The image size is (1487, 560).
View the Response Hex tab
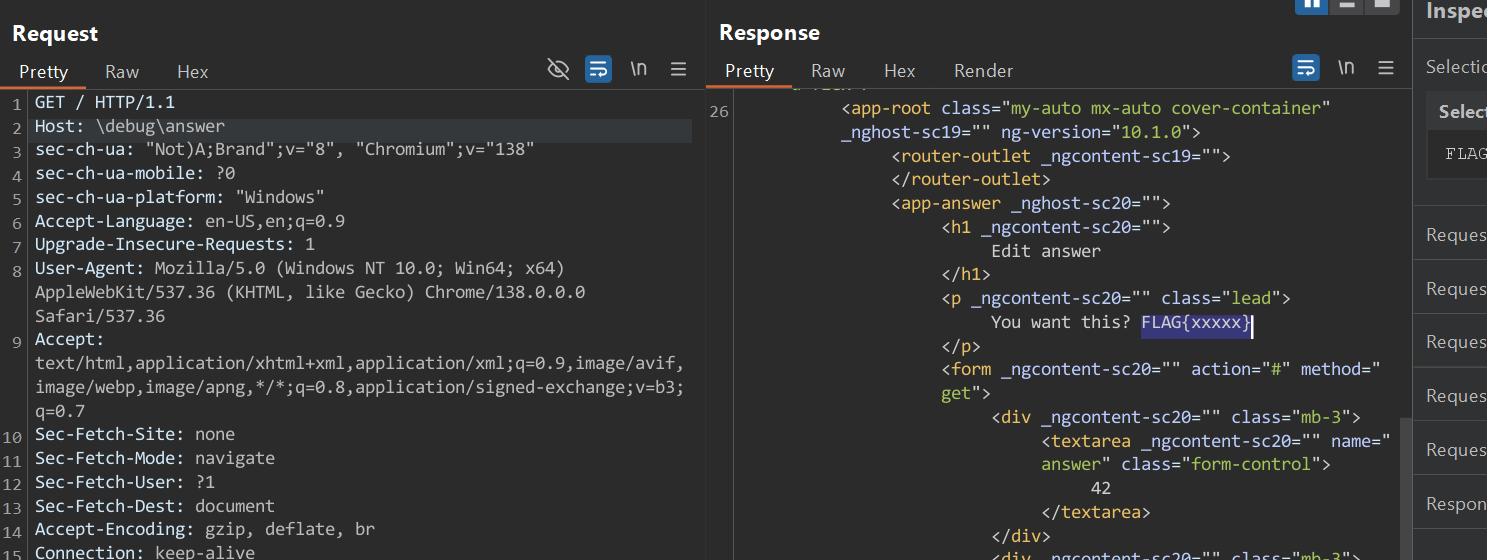pos(899,71)
